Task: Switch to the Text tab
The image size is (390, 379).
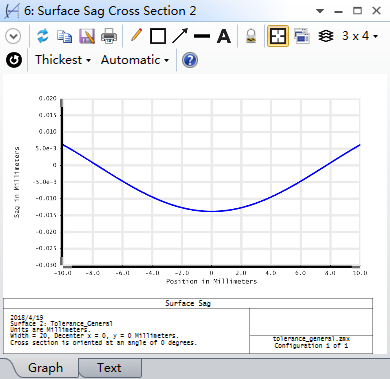Action: tap(109, 368)
